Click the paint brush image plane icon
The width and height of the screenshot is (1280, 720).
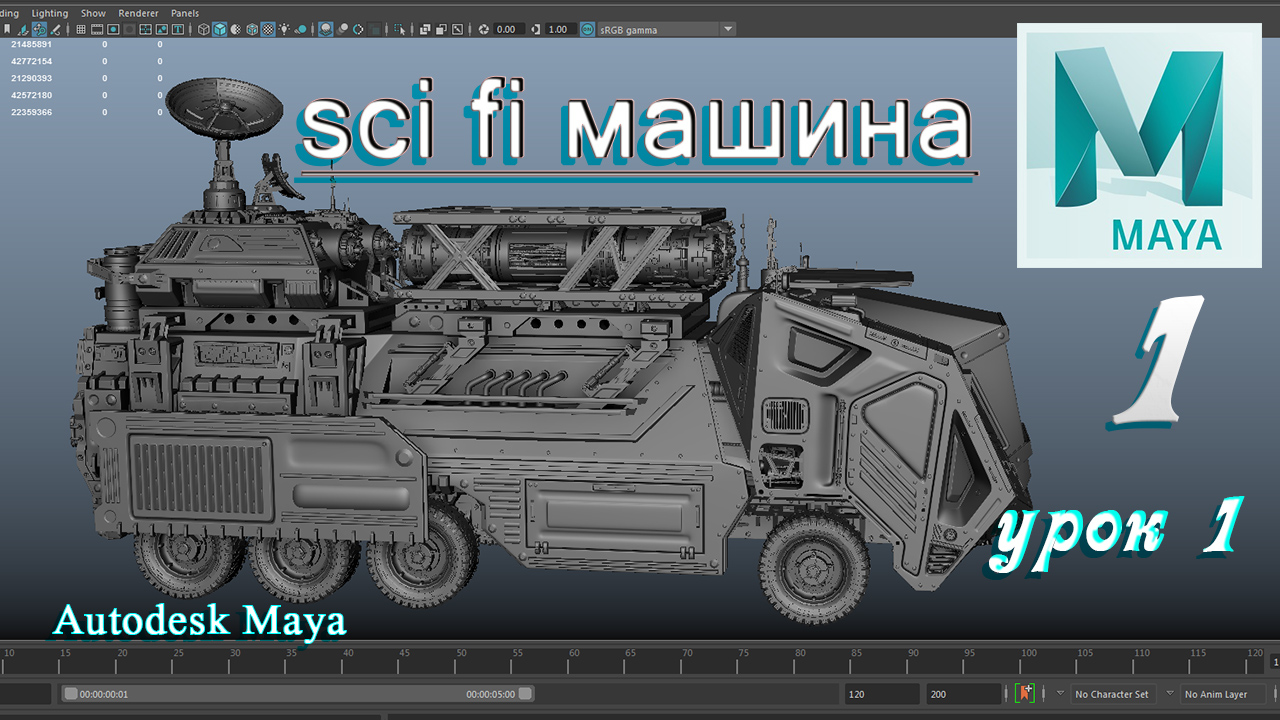coord(56,29)
